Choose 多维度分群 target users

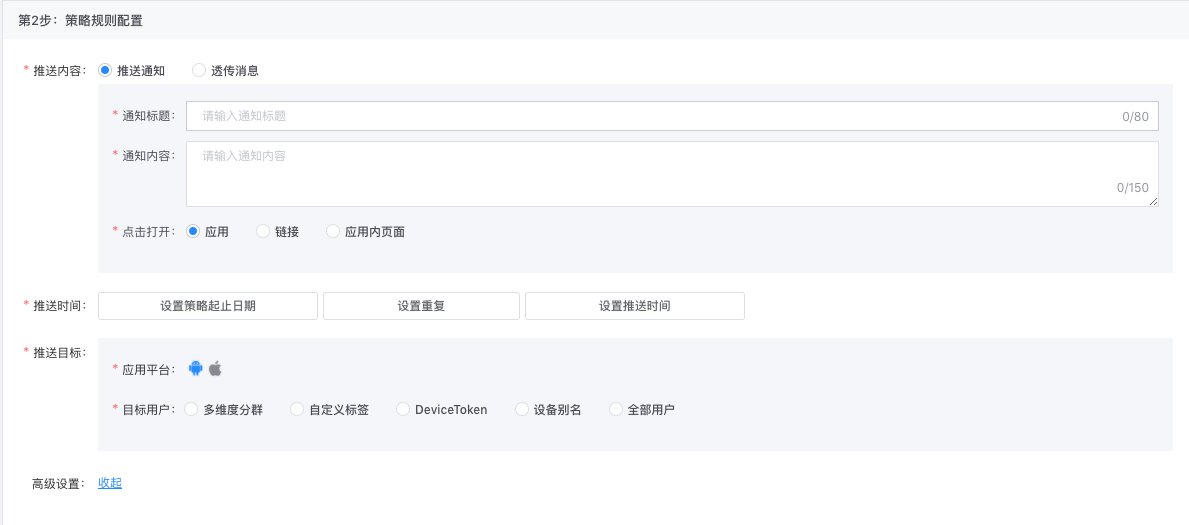click(191, 409)
